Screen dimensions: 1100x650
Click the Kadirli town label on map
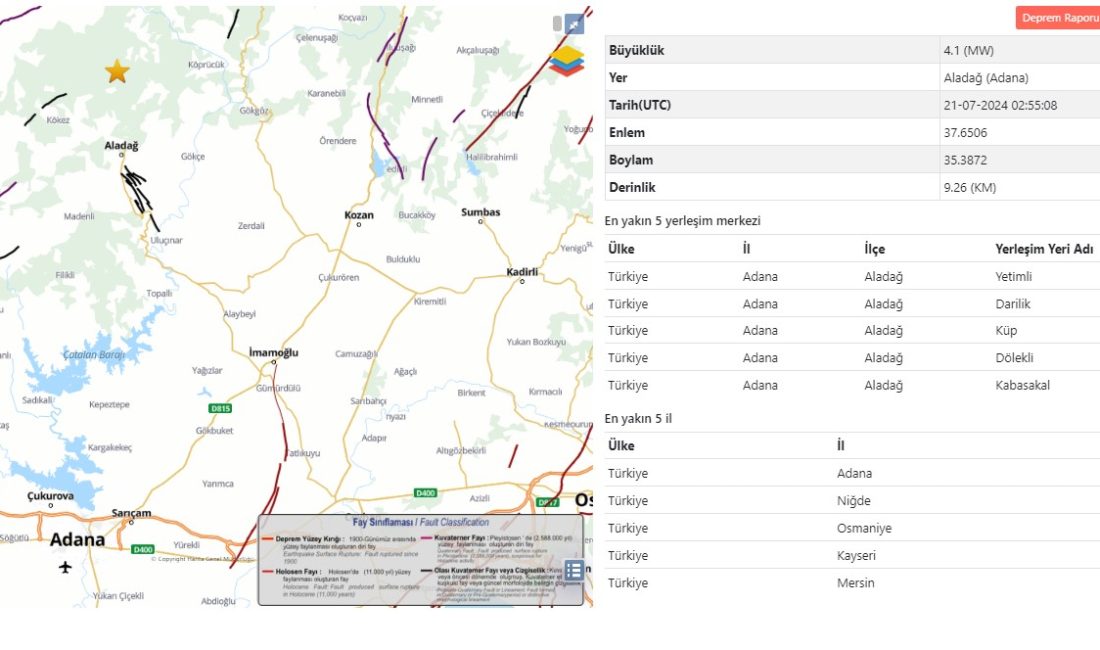pyautogui.click(x=522, y=271)
